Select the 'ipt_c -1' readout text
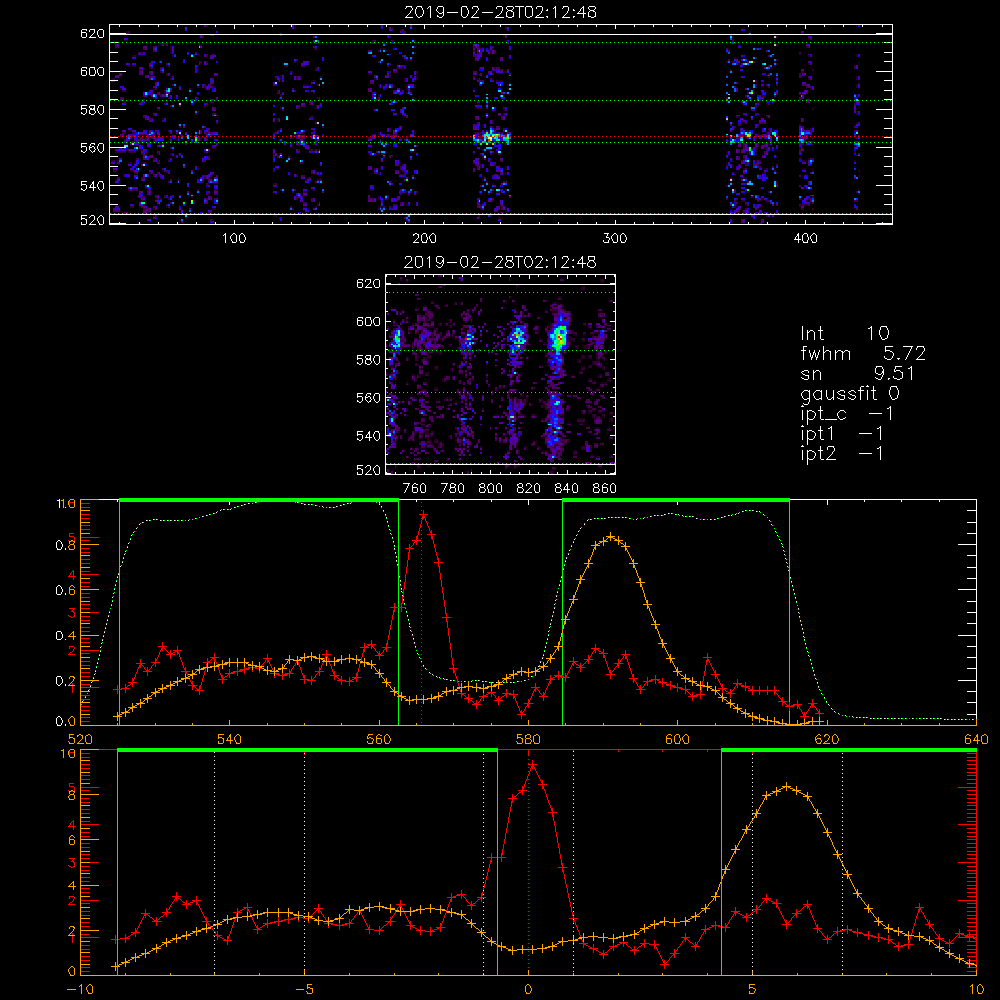1000x1000 pixels. click(847, 414)
